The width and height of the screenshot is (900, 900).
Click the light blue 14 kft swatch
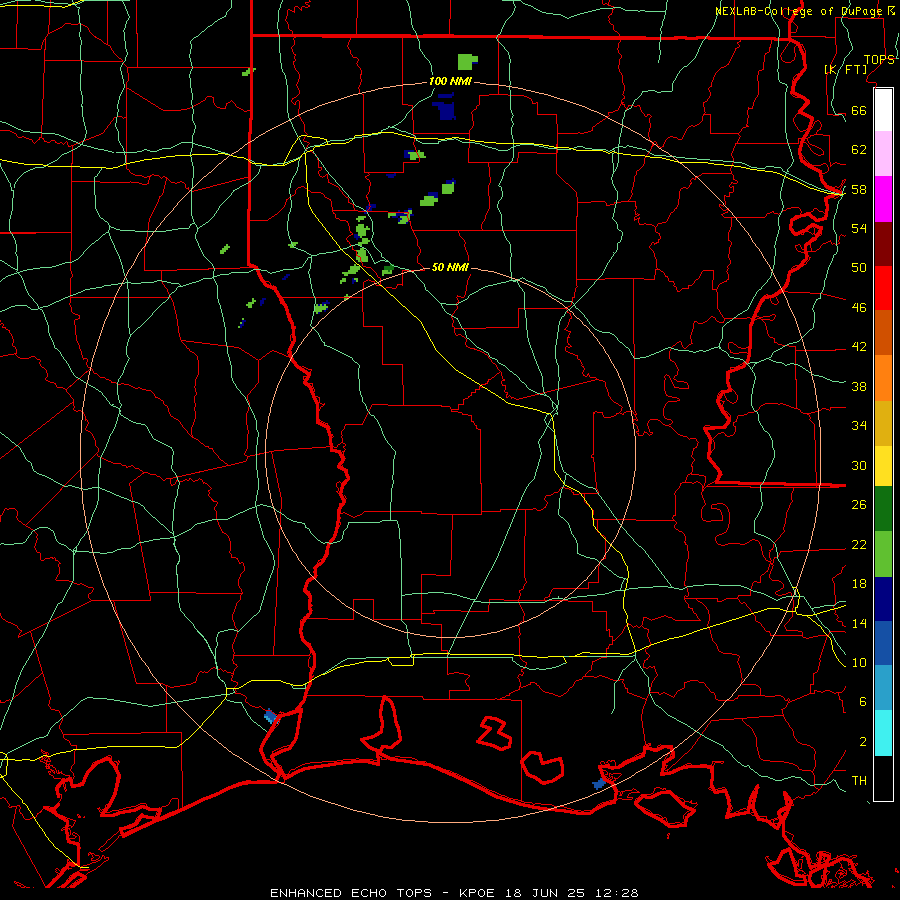point(883,688)
